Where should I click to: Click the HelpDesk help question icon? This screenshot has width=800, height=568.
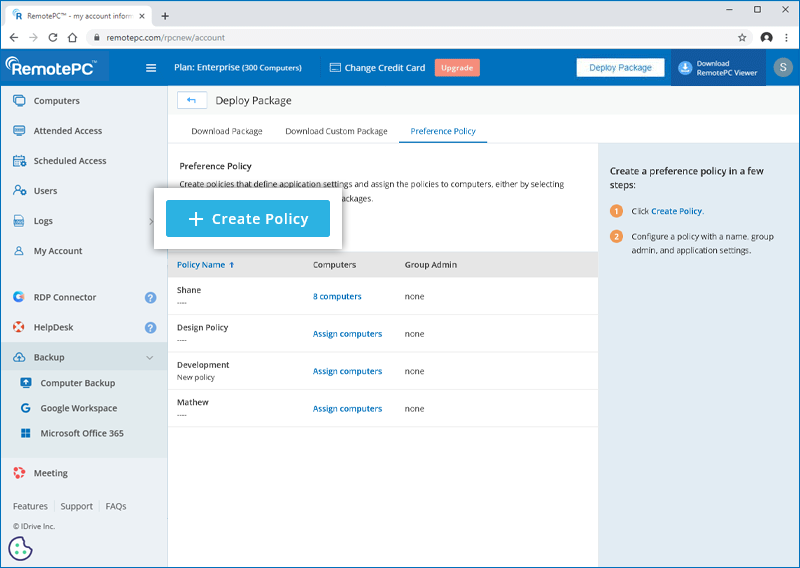tap(150, 328)
